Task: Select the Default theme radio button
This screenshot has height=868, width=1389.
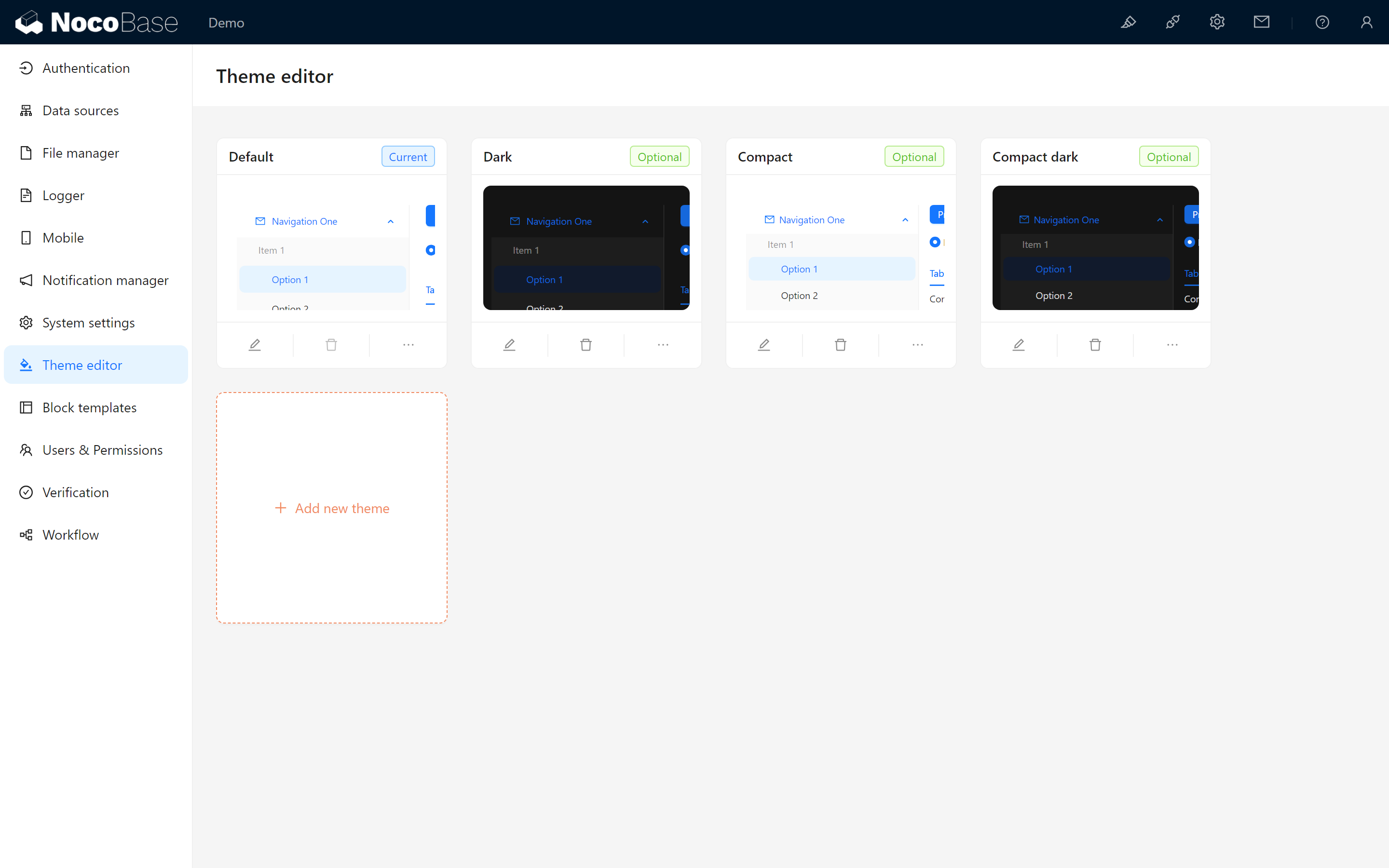Action: click(x=431, y=250)
